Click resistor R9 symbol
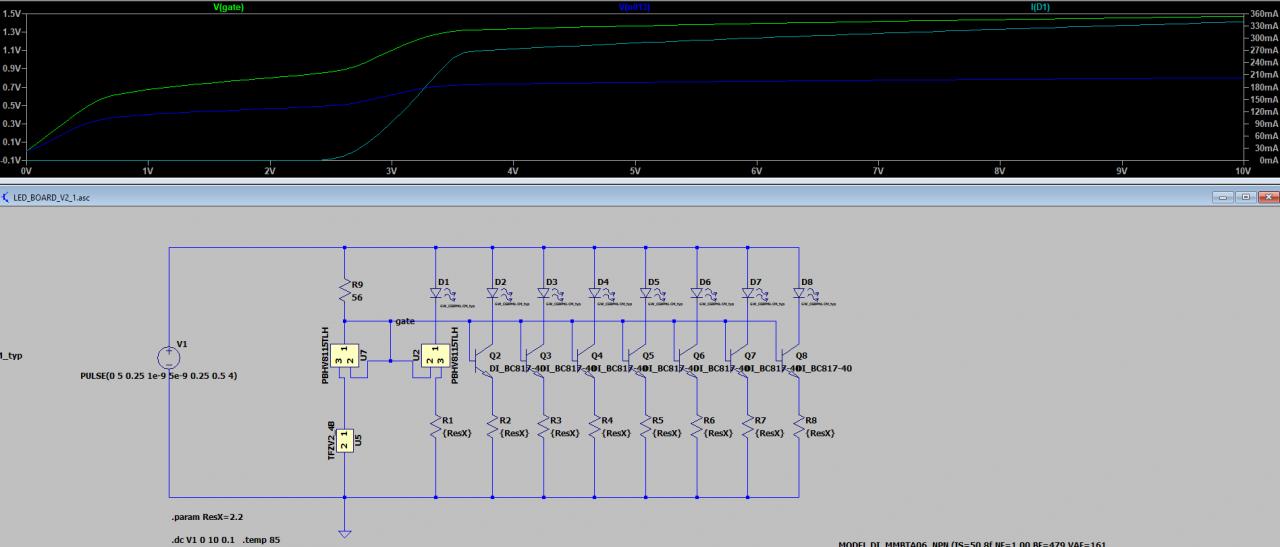The image size is (1280, 547). pos(345,291)
